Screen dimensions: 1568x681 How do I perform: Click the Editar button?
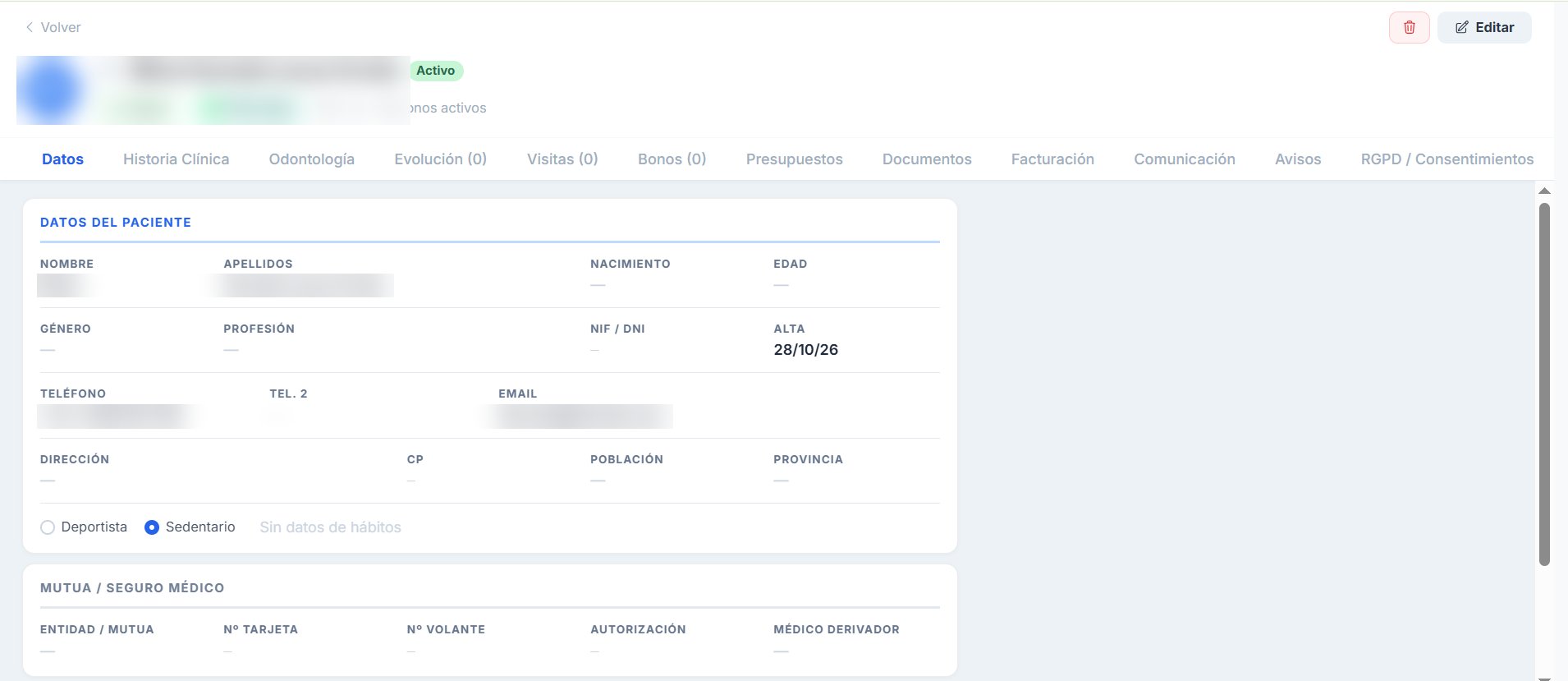[x=1484, y=27]
